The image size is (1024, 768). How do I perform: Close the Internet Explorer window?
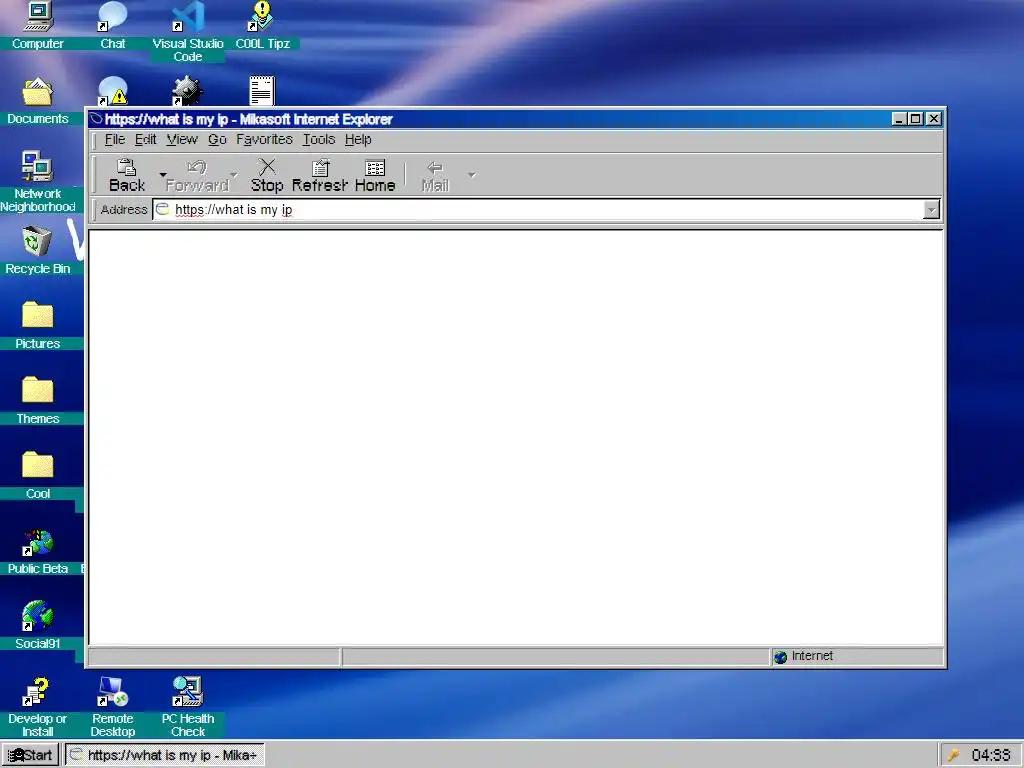coord(934,119)
